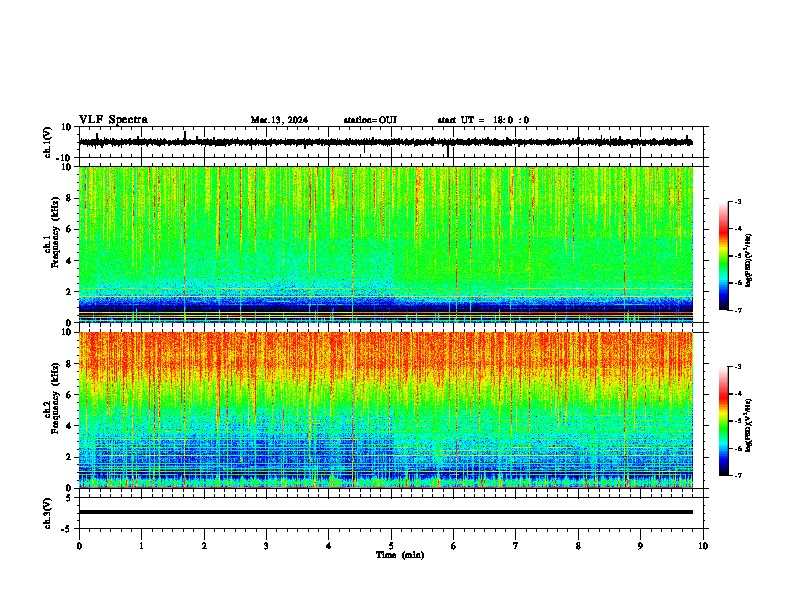The image size is (792, 612).
Task: Click the ch.2 "Frequency (kHz)" axis label
Action: [x=55, y=398]
